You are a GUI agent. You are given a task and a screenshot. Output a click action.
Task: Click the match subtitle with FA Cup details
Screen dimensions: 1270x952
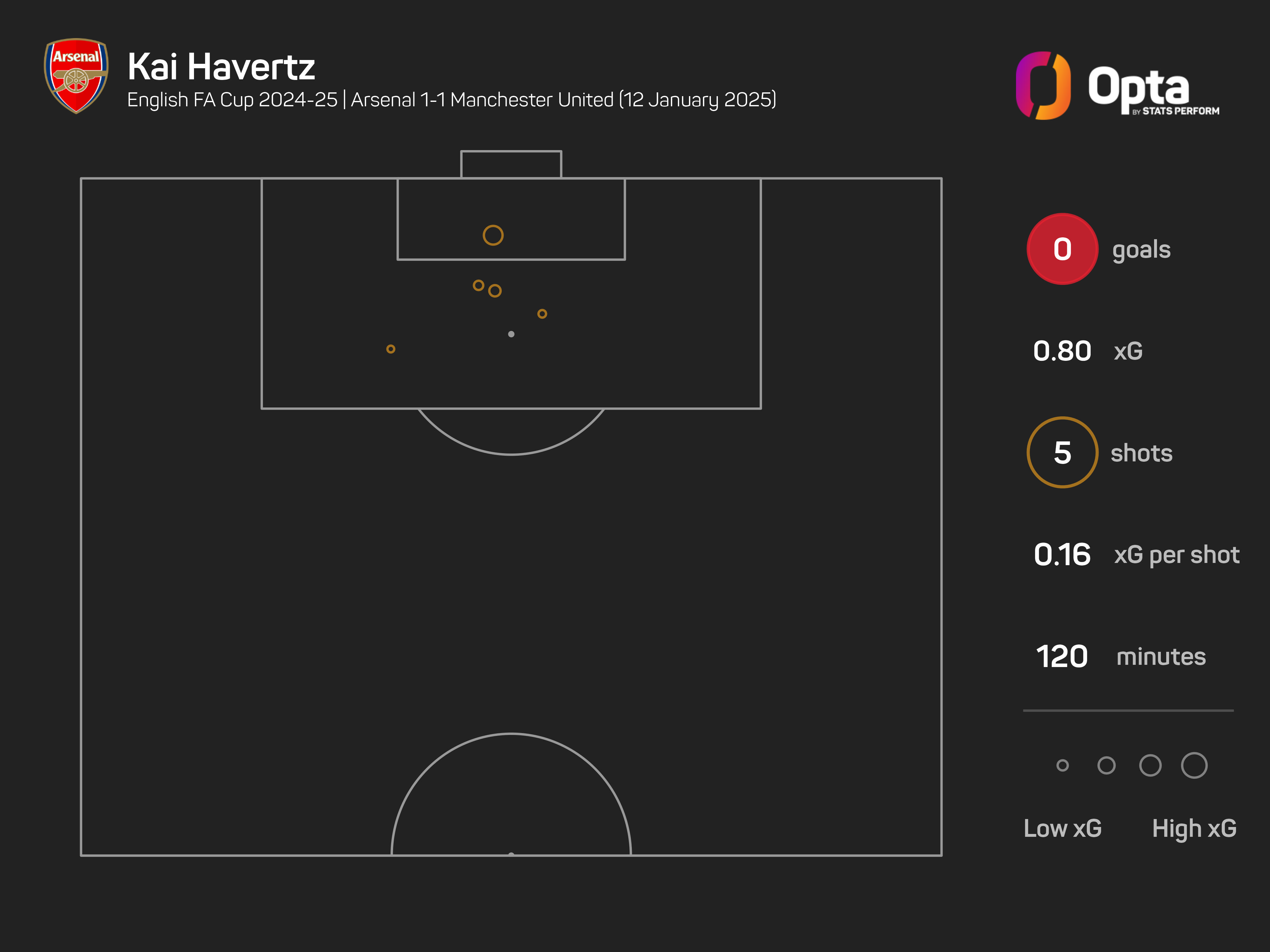tap(451, 100)
